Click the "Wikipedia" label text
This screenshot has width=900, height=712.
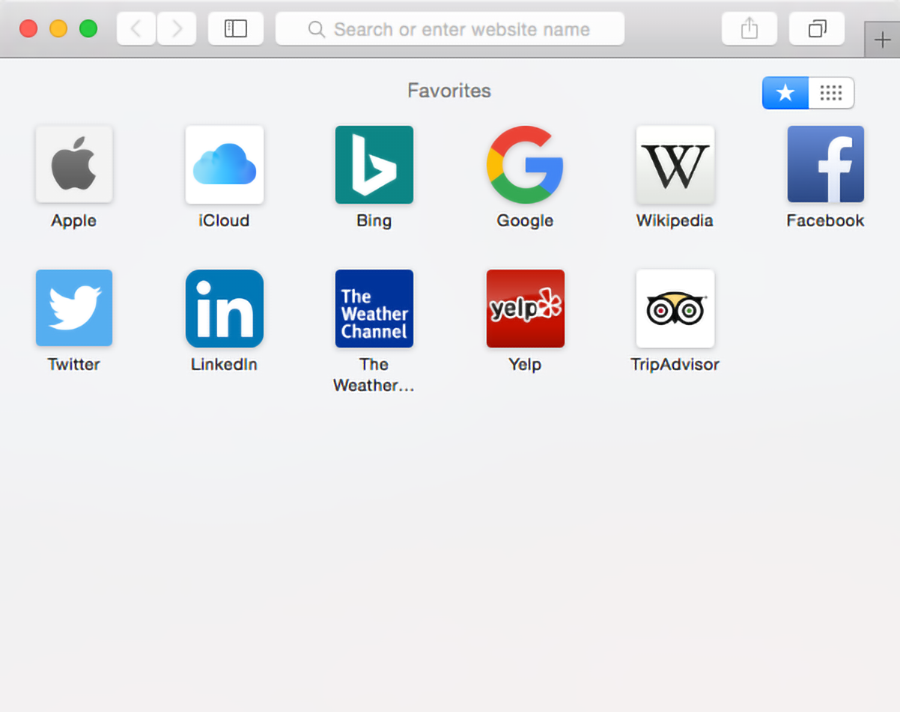(x=675, y=221)
